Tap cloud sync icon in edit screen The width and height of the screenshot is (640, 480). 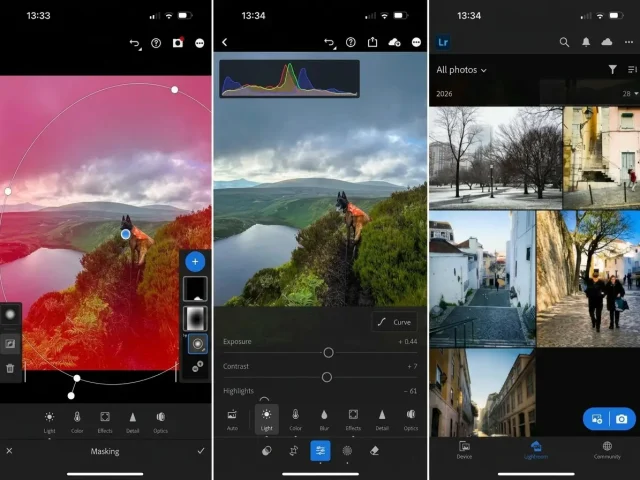point(394,42)
